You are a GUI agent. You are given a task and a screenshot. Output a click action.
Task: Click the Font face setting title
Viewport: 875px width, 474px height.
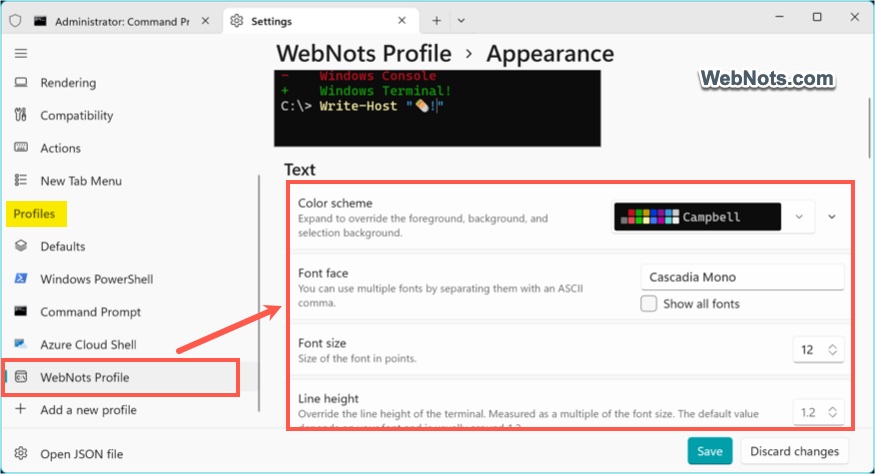(x=323, y=273)
